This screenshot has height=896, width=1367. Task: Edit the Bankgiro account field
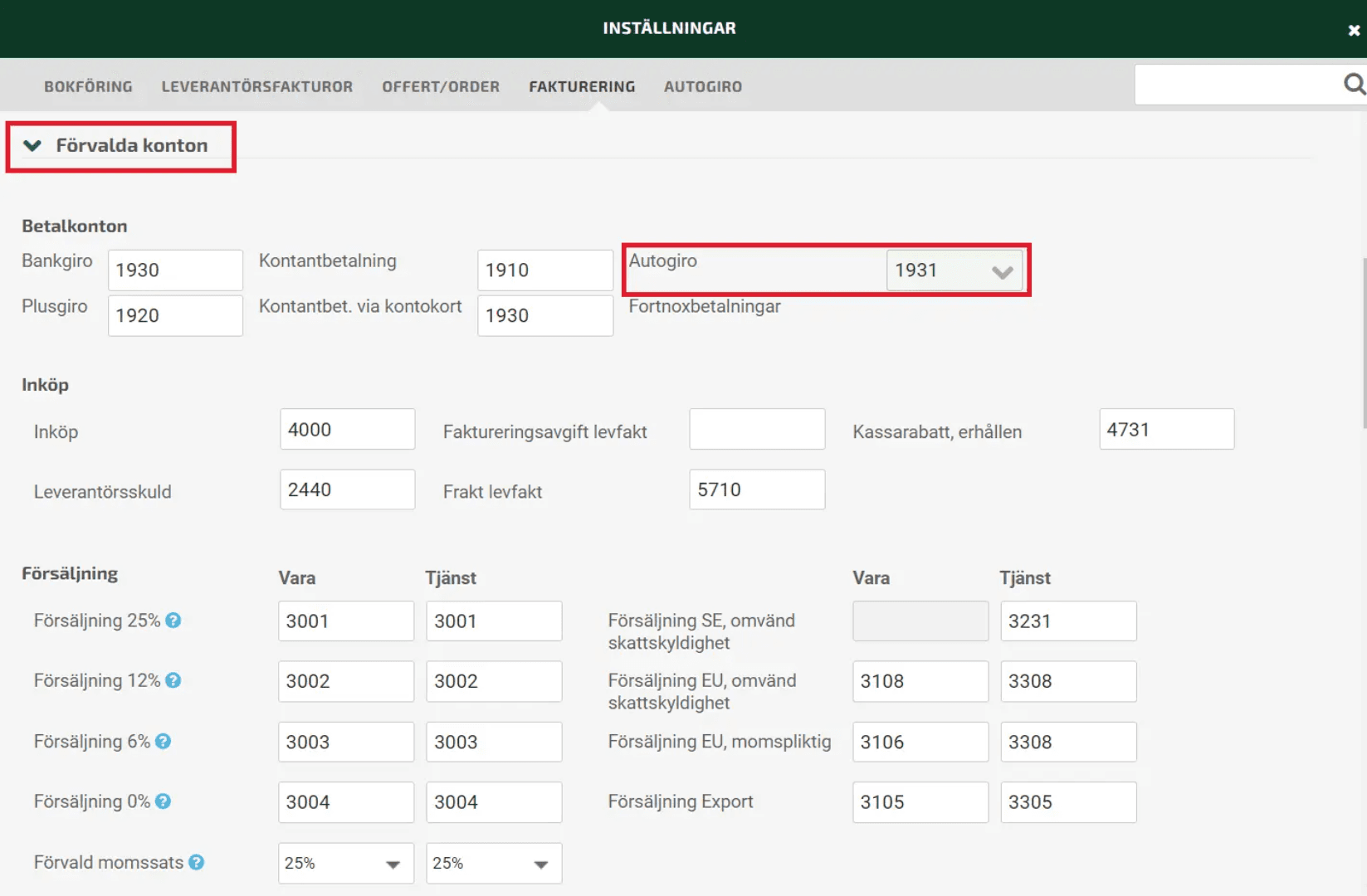(175, 270)
